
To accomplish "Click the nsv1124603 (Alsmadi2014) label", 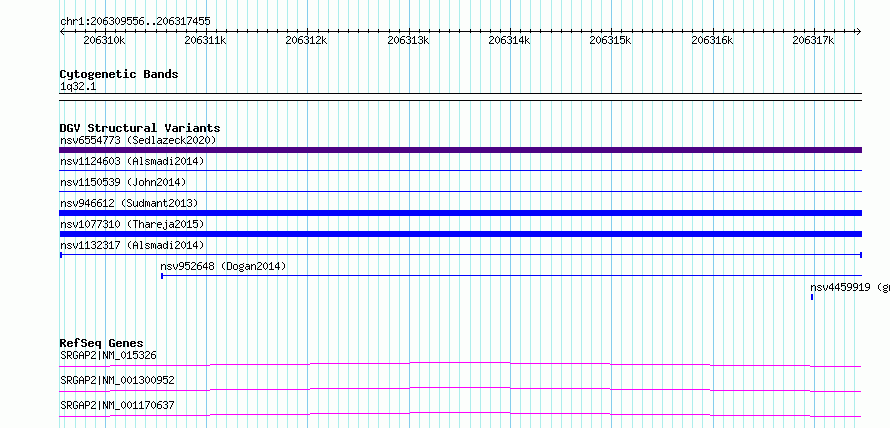I will (132, 161).
